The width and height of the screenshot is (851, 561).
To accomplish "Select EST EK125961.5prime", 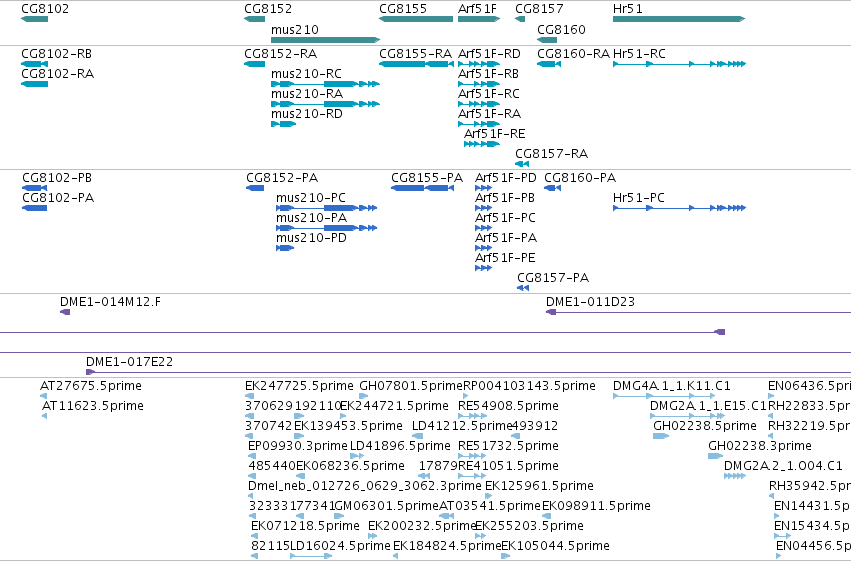I will click(x=488, y=496).
